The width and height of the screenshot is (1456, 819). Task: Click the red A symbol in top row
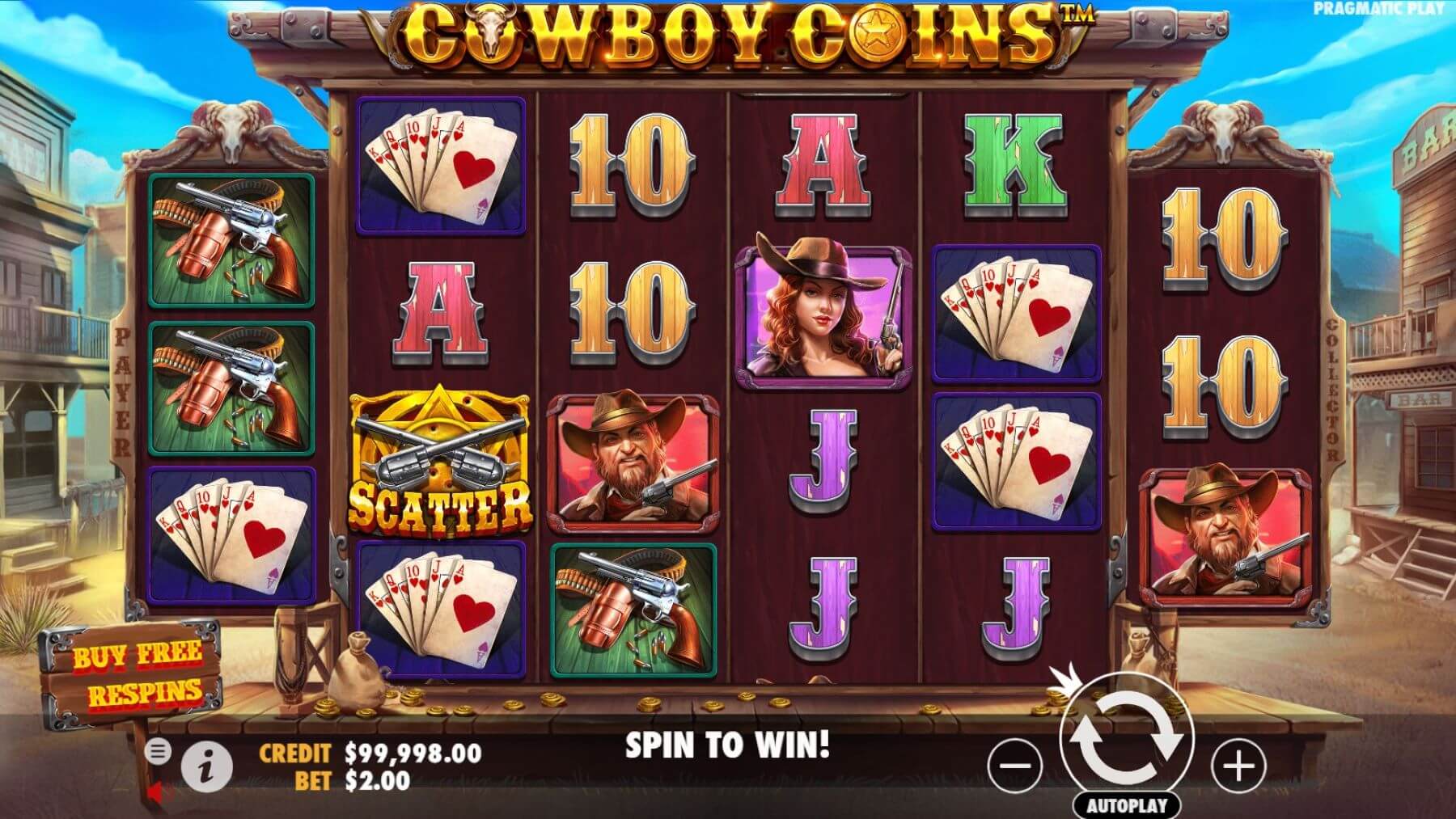(x=823, y=168)
